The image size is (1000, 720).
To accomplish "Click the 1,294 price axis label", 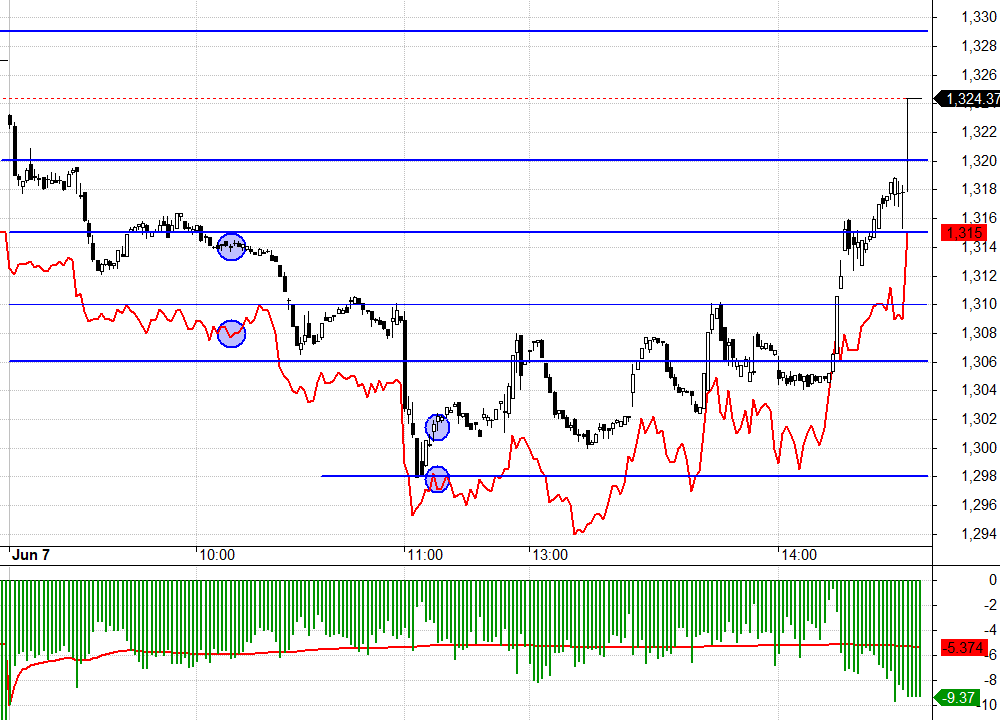I will tap(977, 533).
